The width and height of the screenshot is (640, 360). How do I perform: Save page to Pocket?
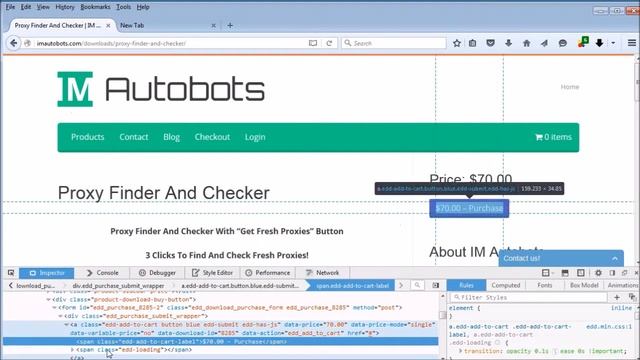point(490,43)
